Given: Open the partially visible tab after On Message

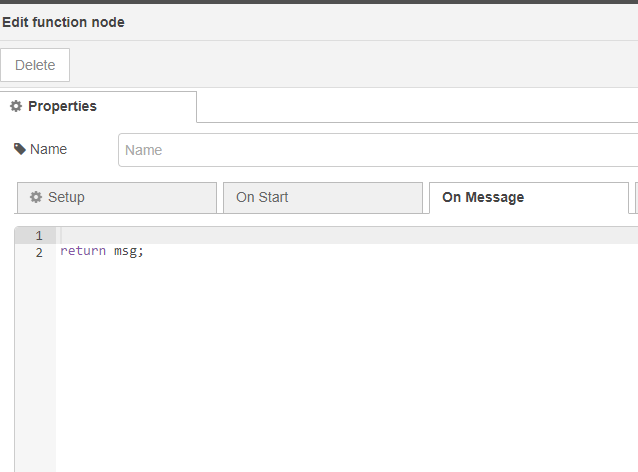Looking at the screenshot, I should (x=634, y=198).
